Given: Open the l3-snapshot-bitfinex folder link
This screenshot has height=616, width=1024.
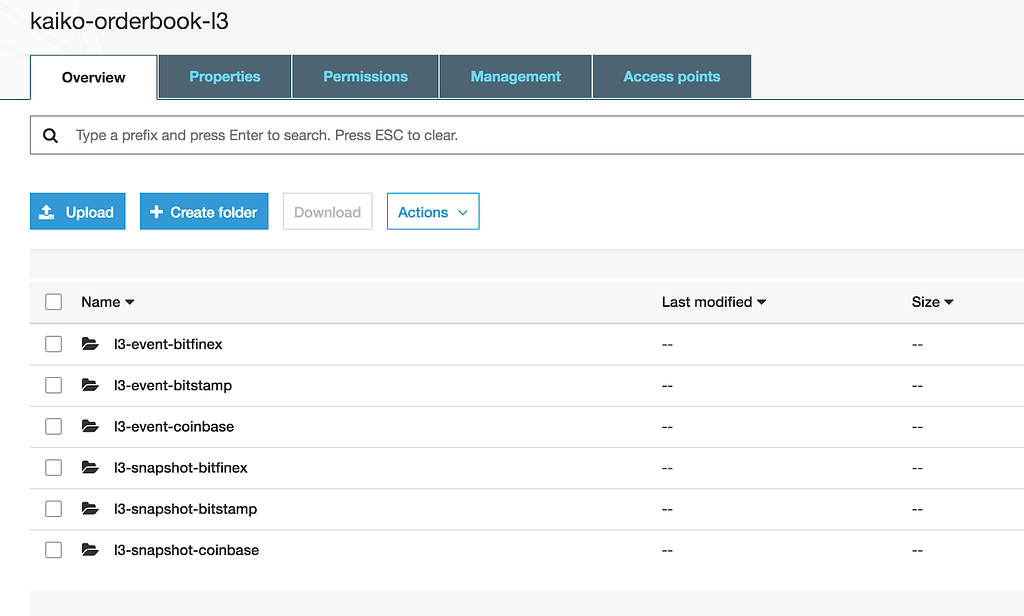Looking at the screenshot, I should coord(180,468).
